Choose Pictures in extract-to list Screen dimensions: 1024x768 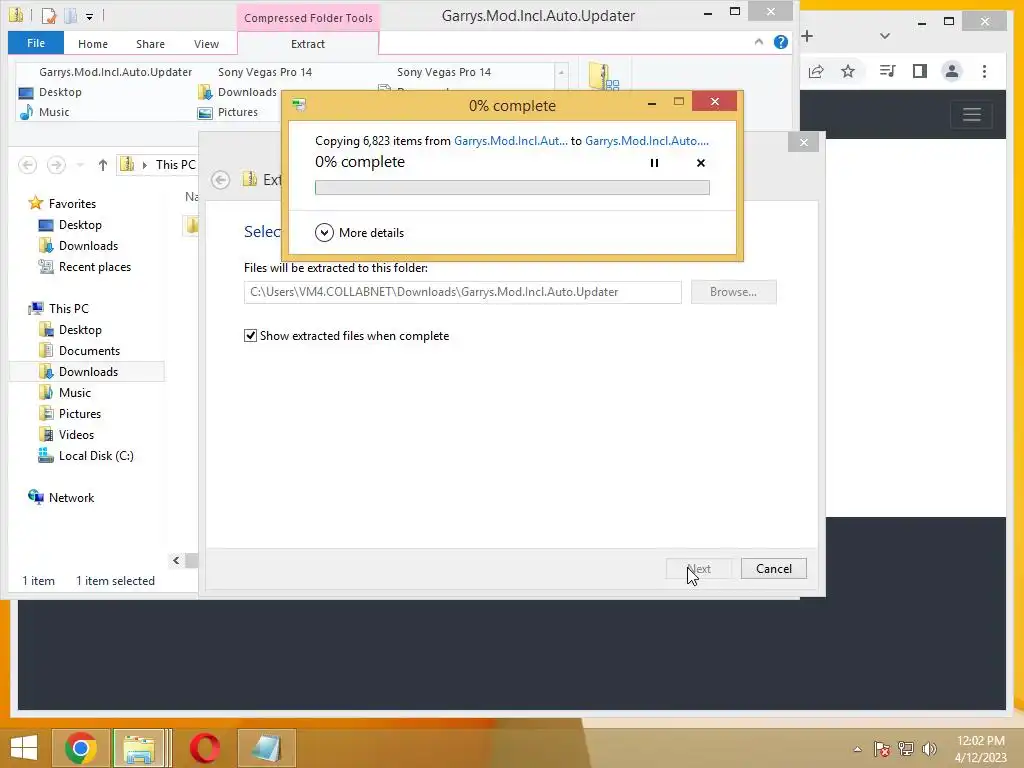[228, 112]
